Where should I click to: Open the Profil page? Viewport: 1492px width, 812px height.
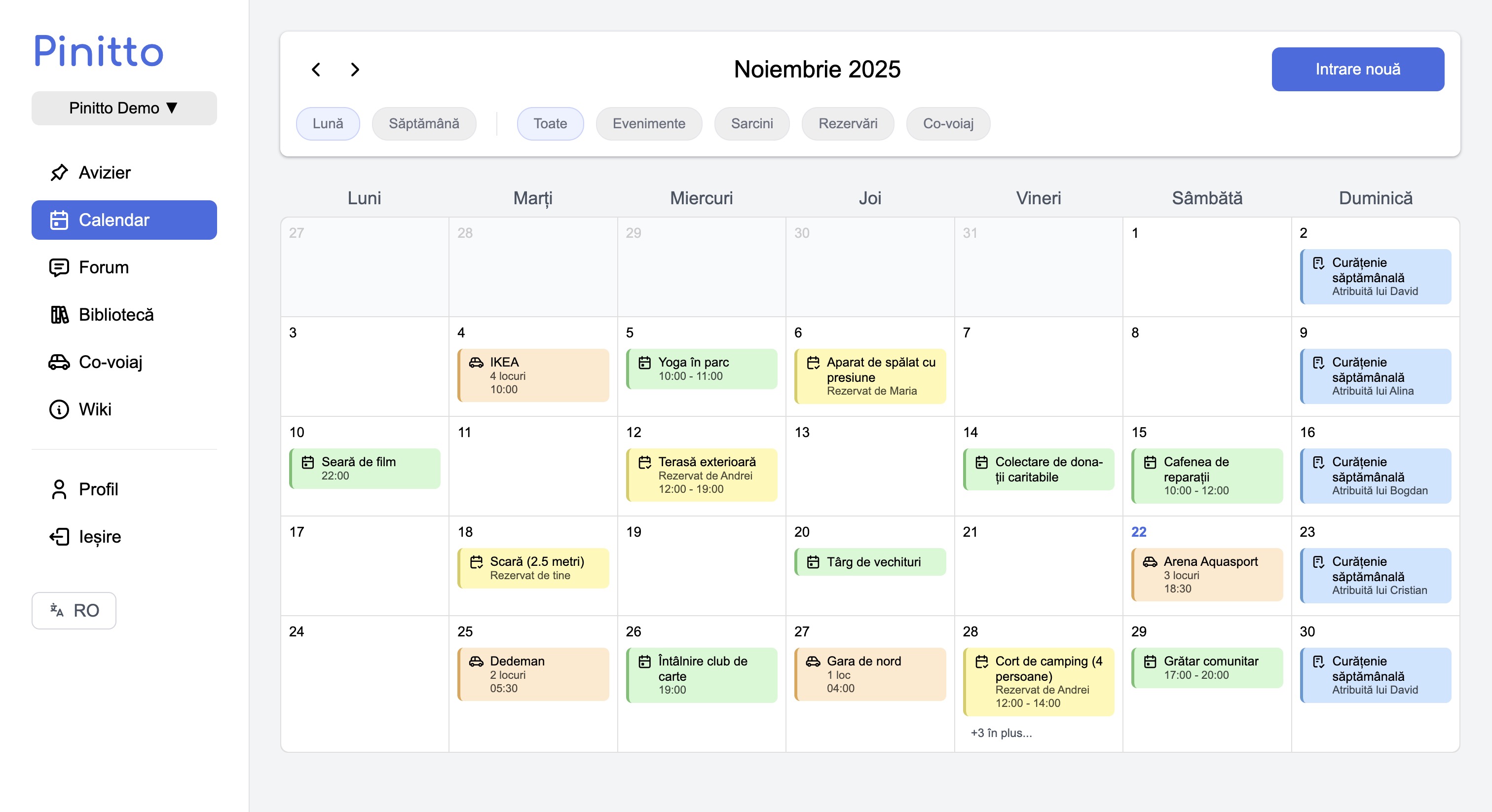99,489
